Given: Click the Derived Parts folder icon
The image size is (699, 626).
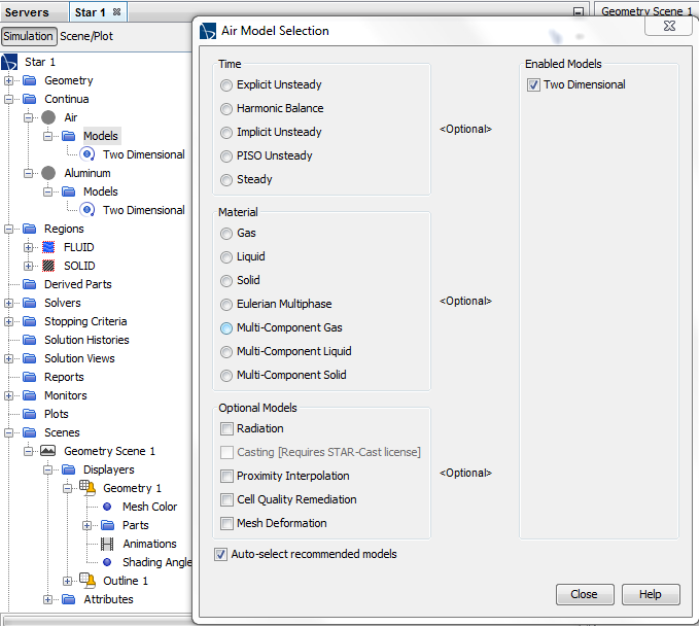Looking at the screenshot, I should 29,284.
